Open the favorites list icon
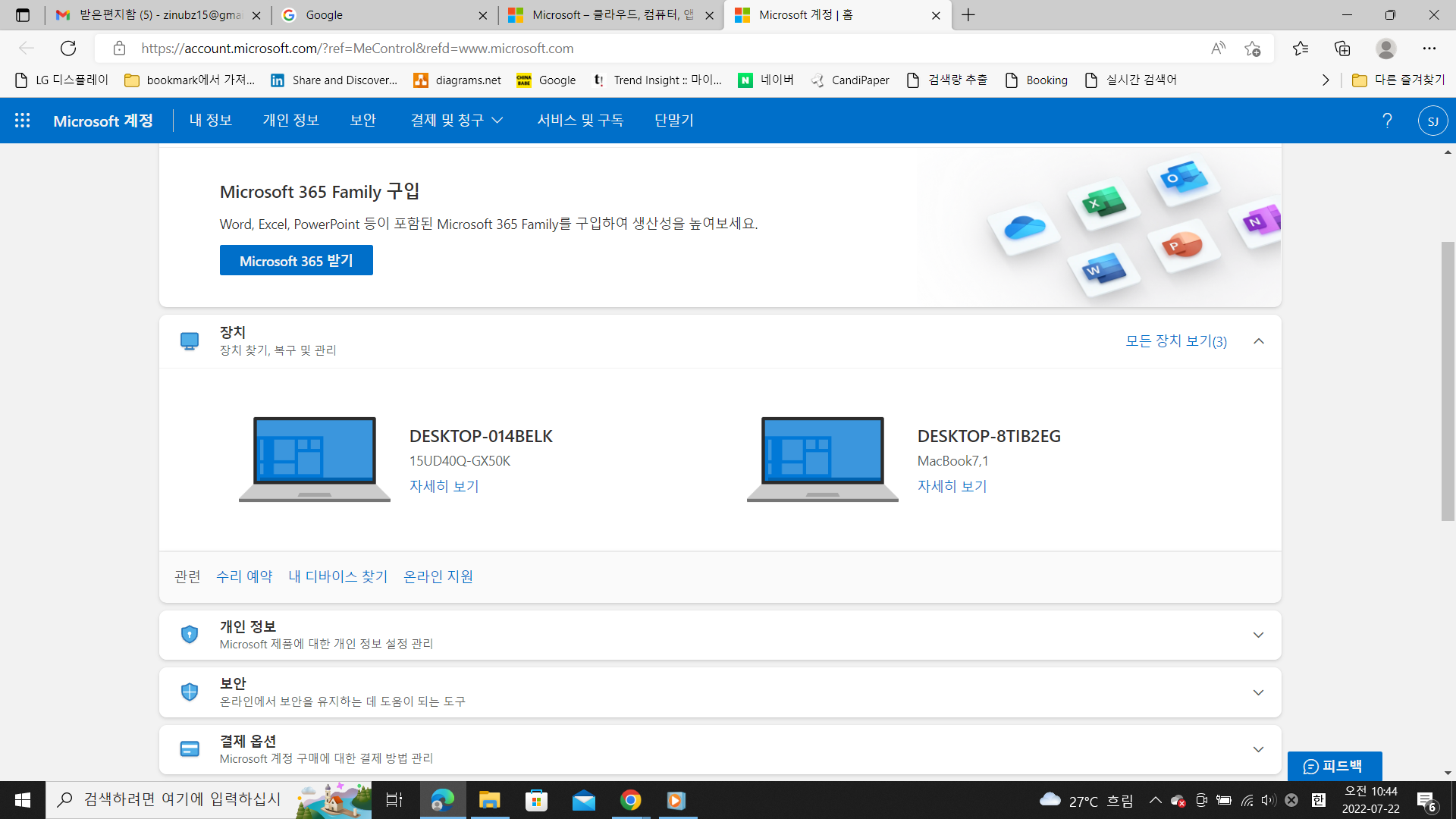This screenshot has width=1456, height=819. click(1301, 49)
